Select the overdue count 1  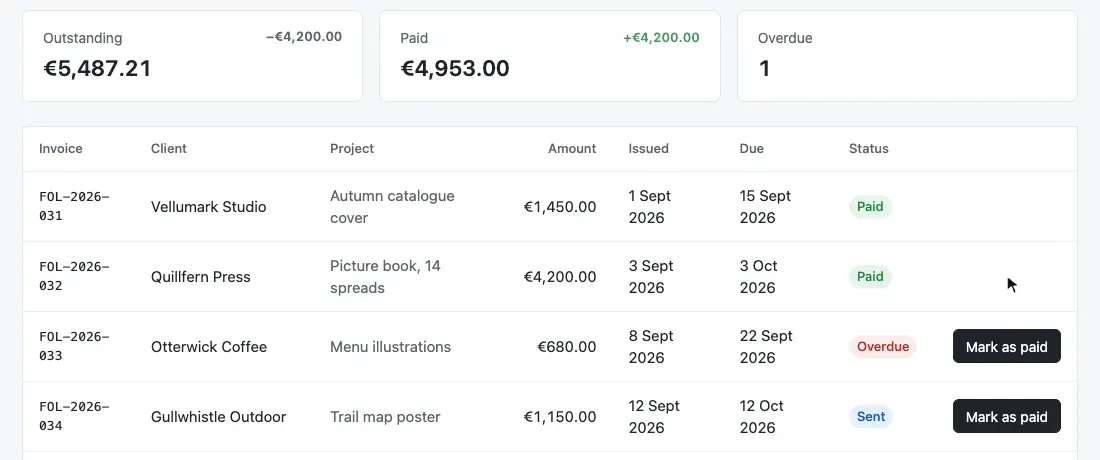pyautogui.click(x=764, y=68)
